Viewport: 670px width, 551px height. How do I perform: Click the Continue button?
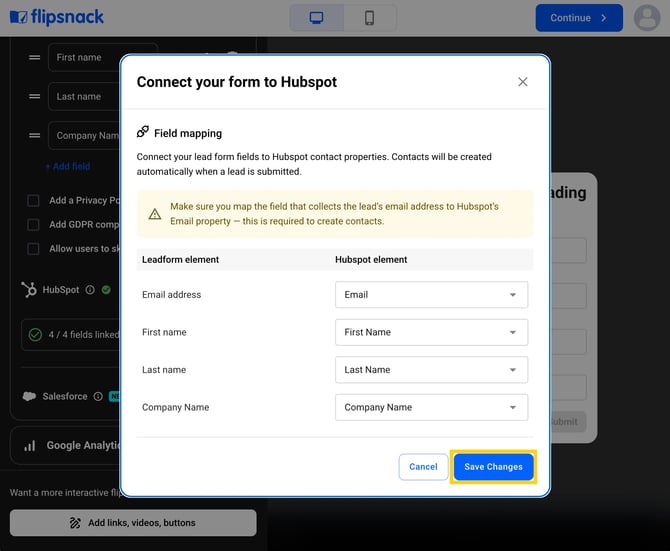[x=579, y=18]
